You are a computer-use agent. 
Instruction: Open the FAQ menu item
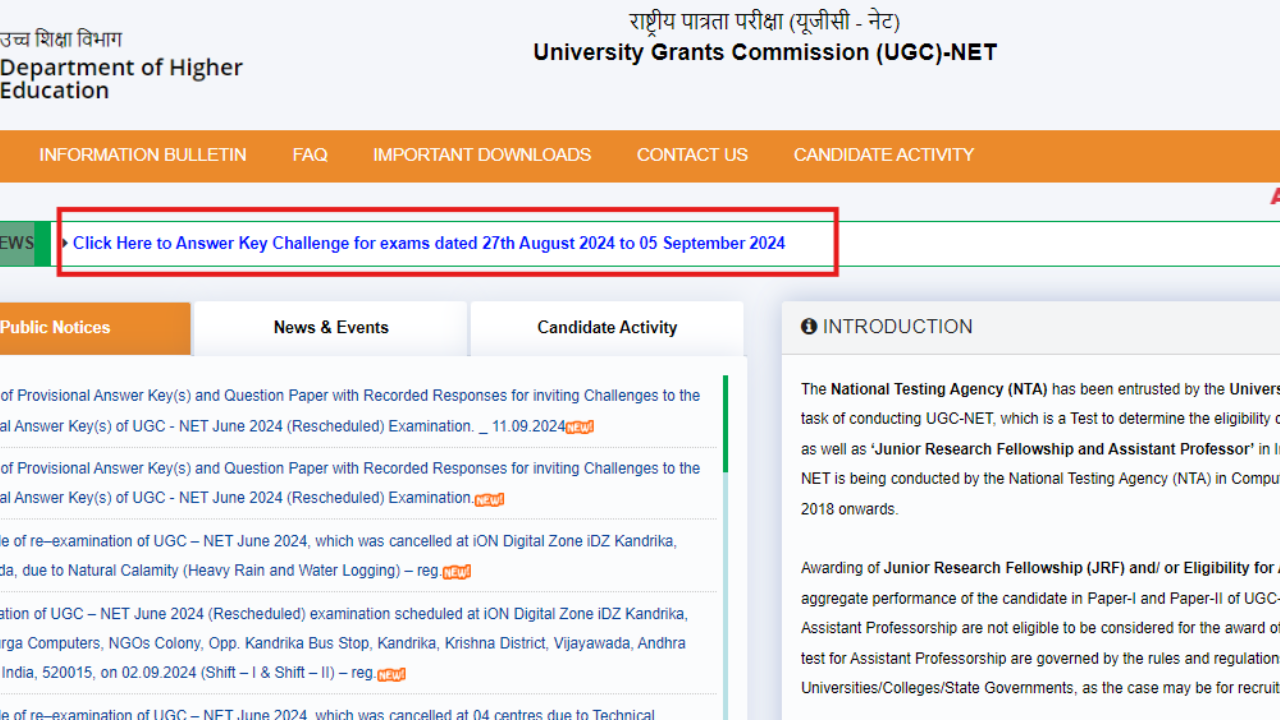pos(310,155)
